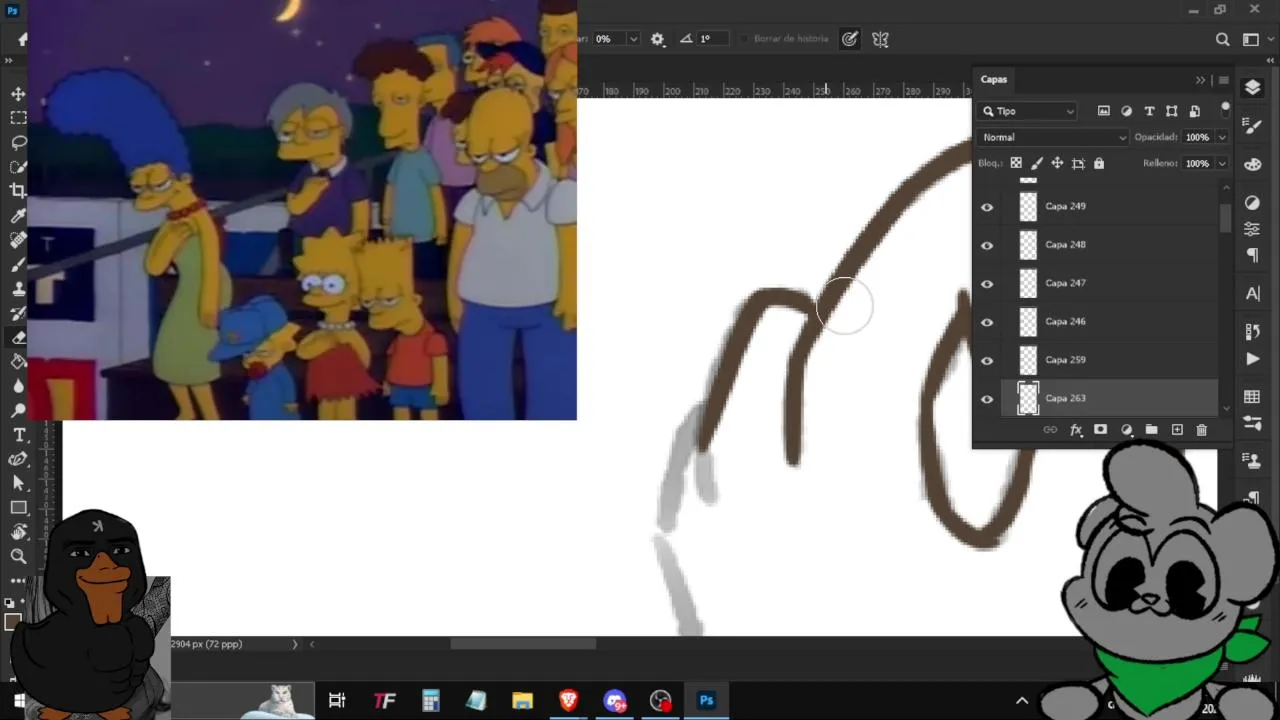
Task: Open the layer filter Tipo dropdown
Action: tap(1028, 111)
